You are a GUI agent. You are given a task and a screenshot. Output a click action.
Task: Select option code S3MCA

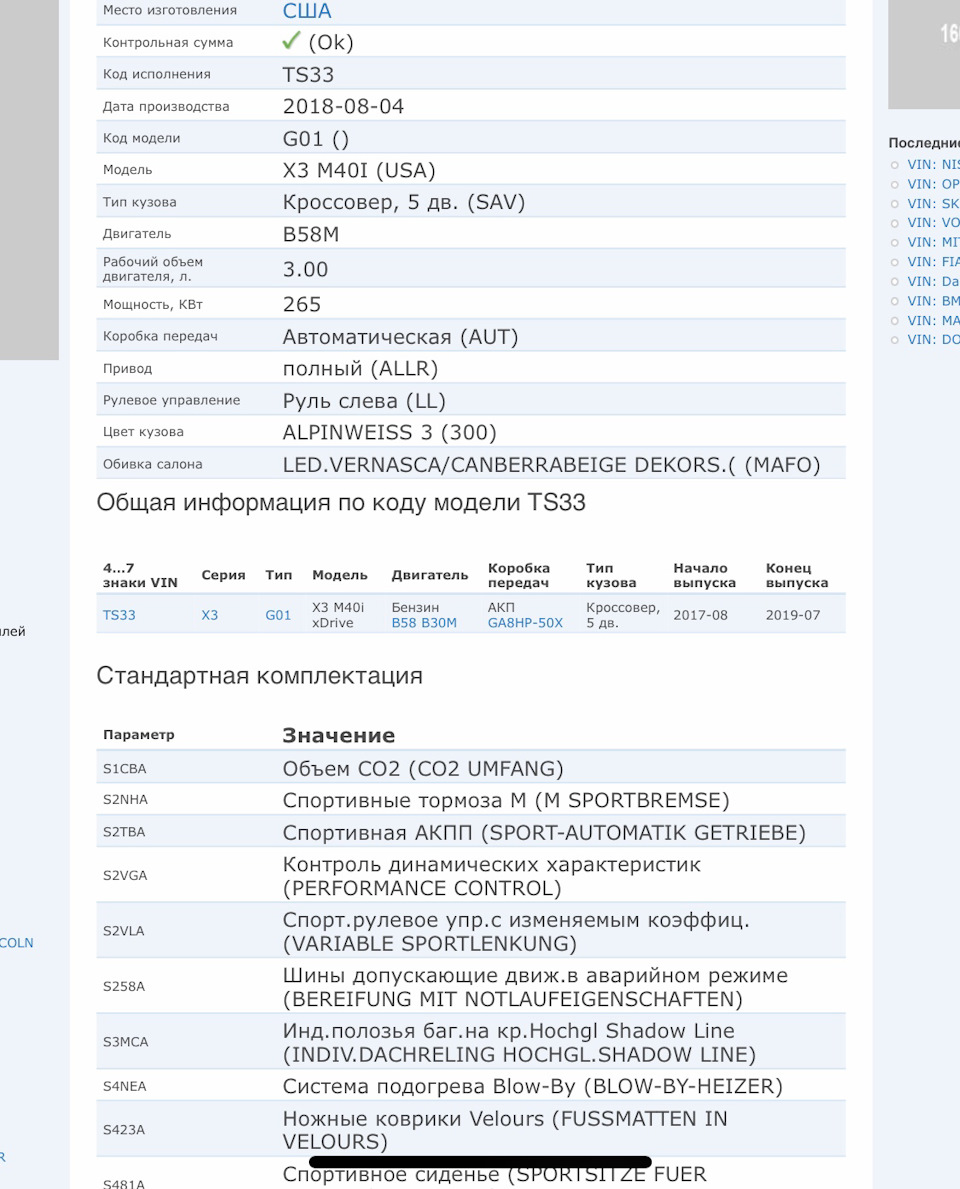coord(125,1042)
